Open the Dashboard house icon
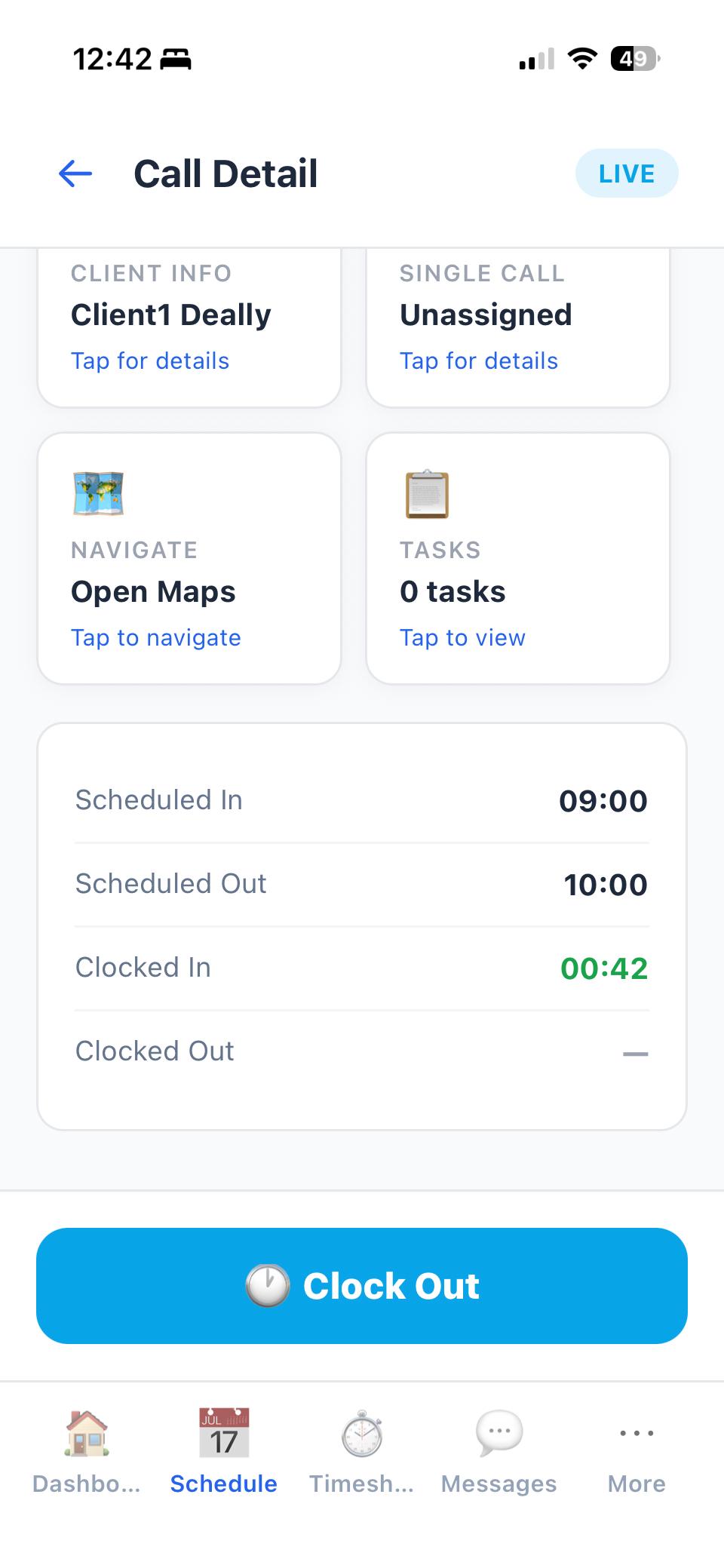 point(87,1432)
